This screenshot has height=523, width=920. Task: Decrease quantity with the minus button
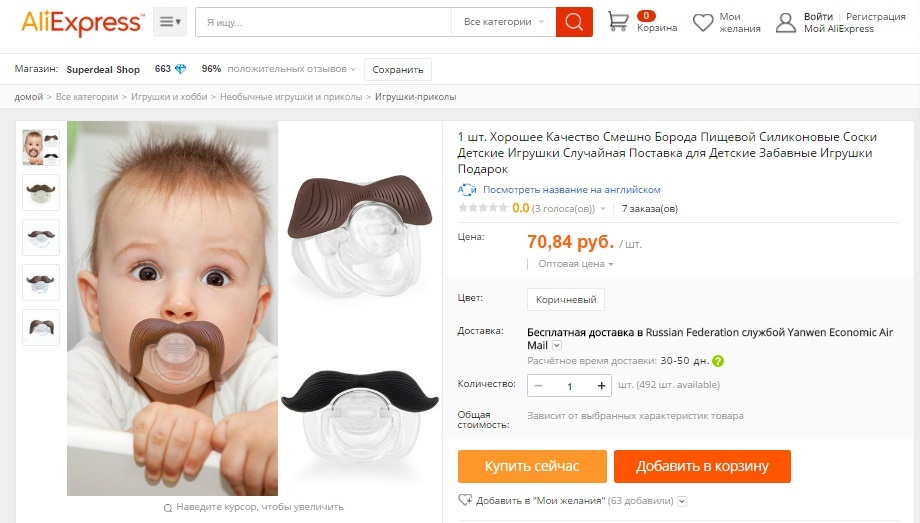[x=539, y=385]
